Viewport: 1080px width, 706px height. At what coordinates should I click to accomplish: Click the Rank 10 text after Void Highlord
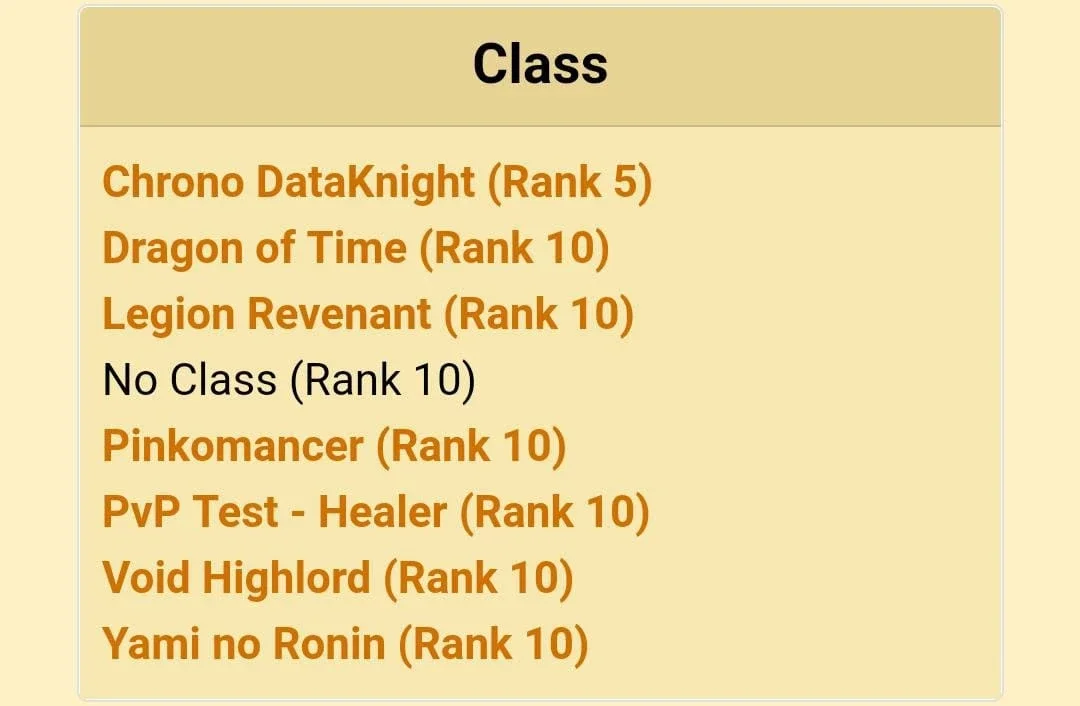click(x=478, y=577)
